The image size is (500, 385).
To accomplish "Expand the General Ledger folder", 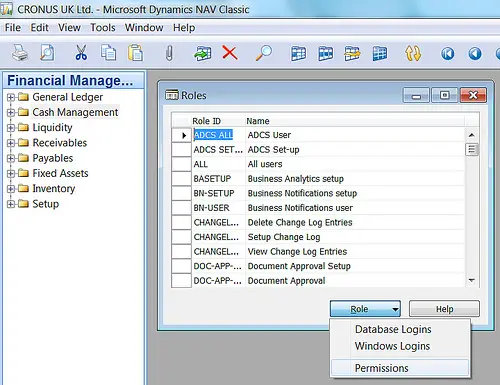I will (11, 97).
